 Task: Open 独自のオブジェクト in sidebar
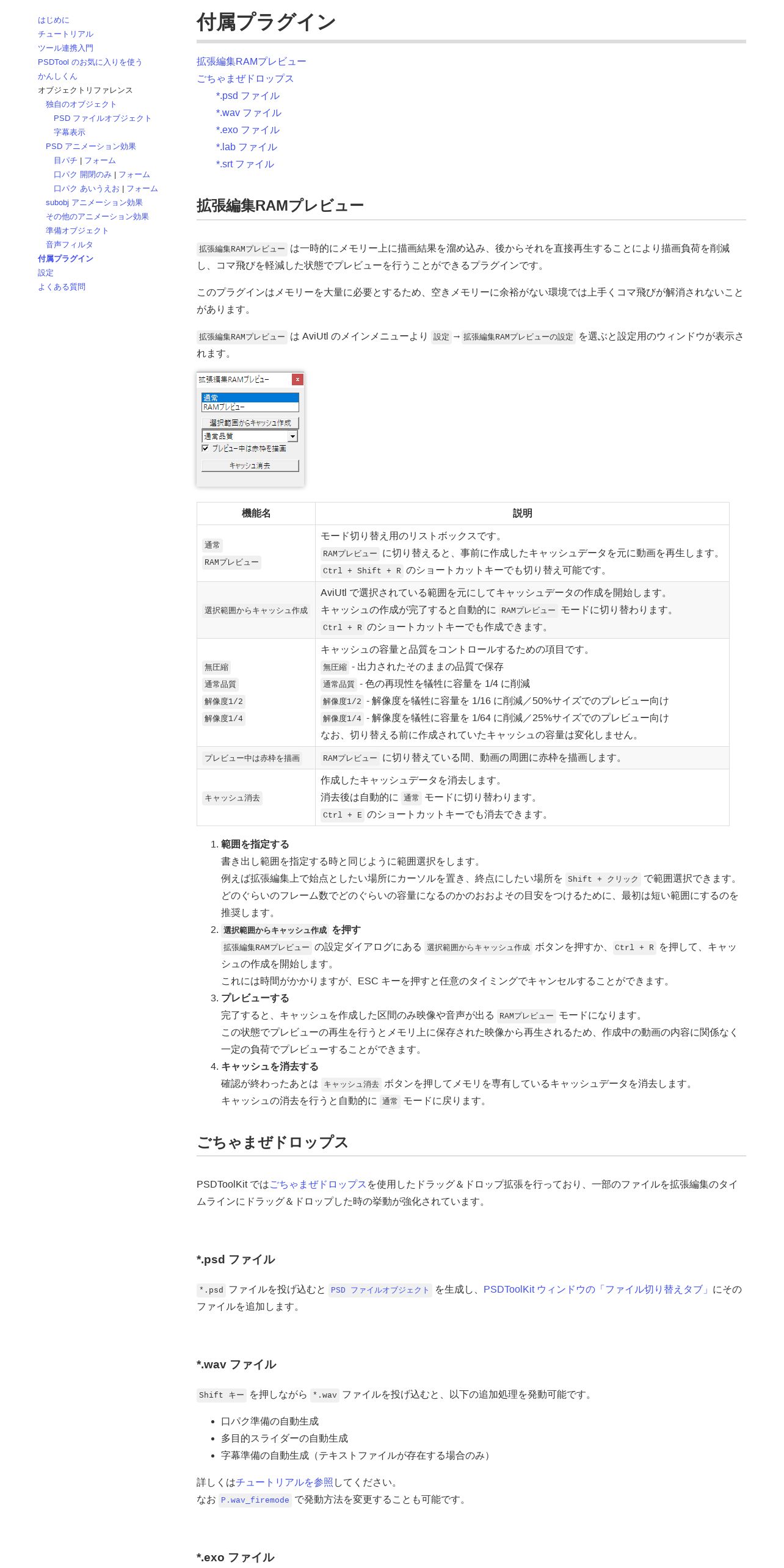click(81, 104)
